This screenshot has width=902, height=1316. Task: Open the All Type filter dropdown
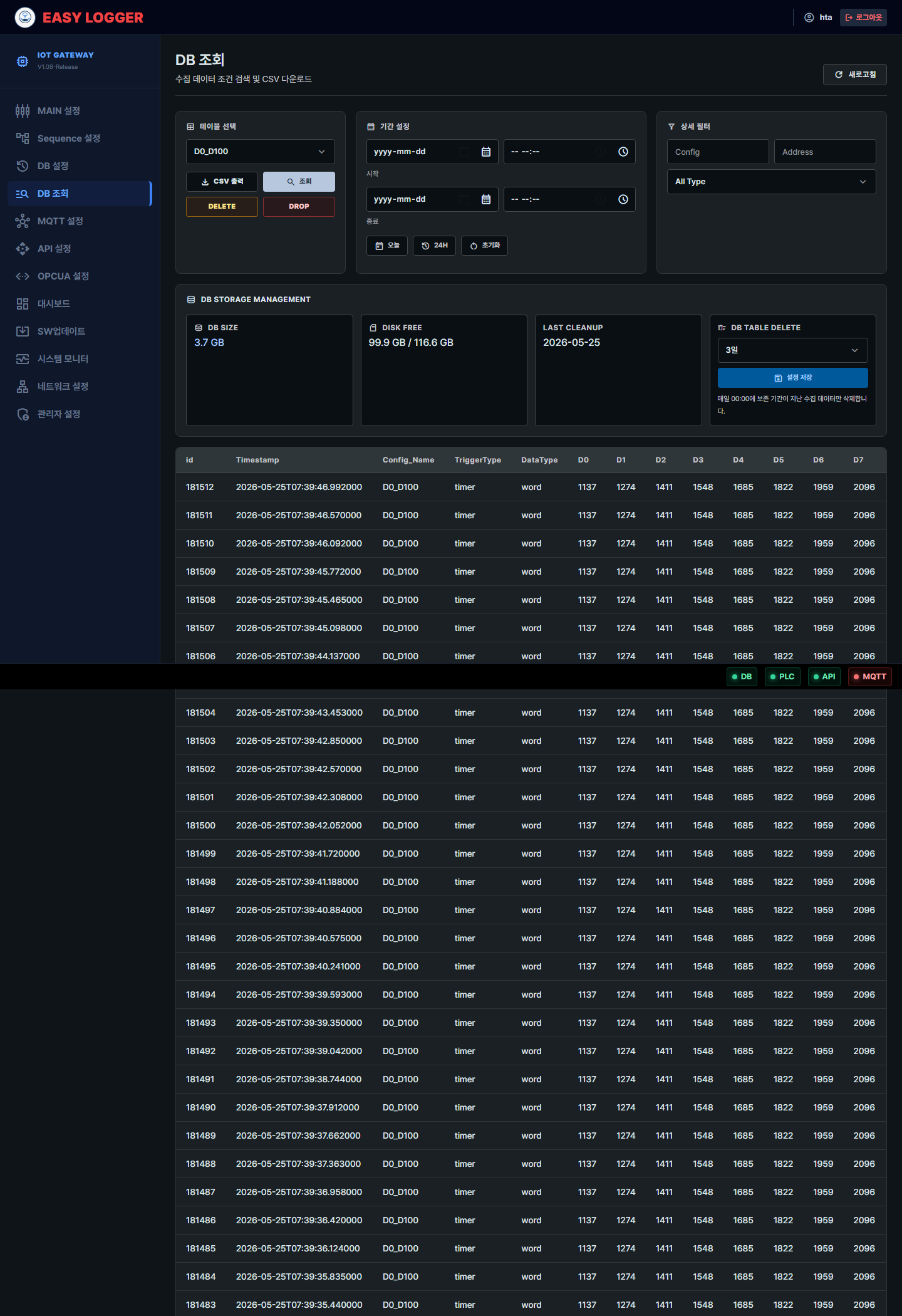[x=771, y=182]
